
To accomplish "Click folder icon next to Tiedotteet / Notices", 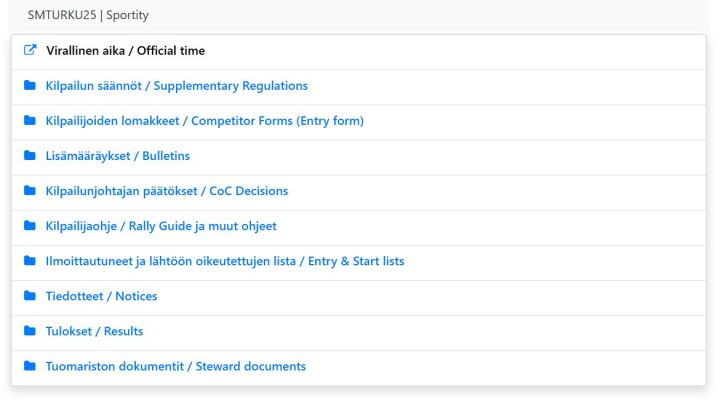I will [29, 296].
